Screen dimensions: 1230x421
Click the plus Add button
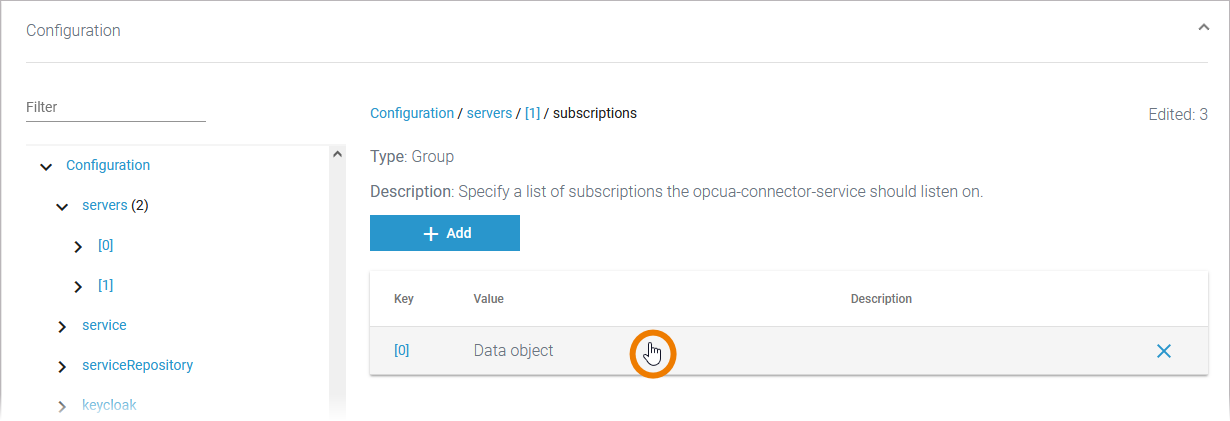tap(445, 233)
